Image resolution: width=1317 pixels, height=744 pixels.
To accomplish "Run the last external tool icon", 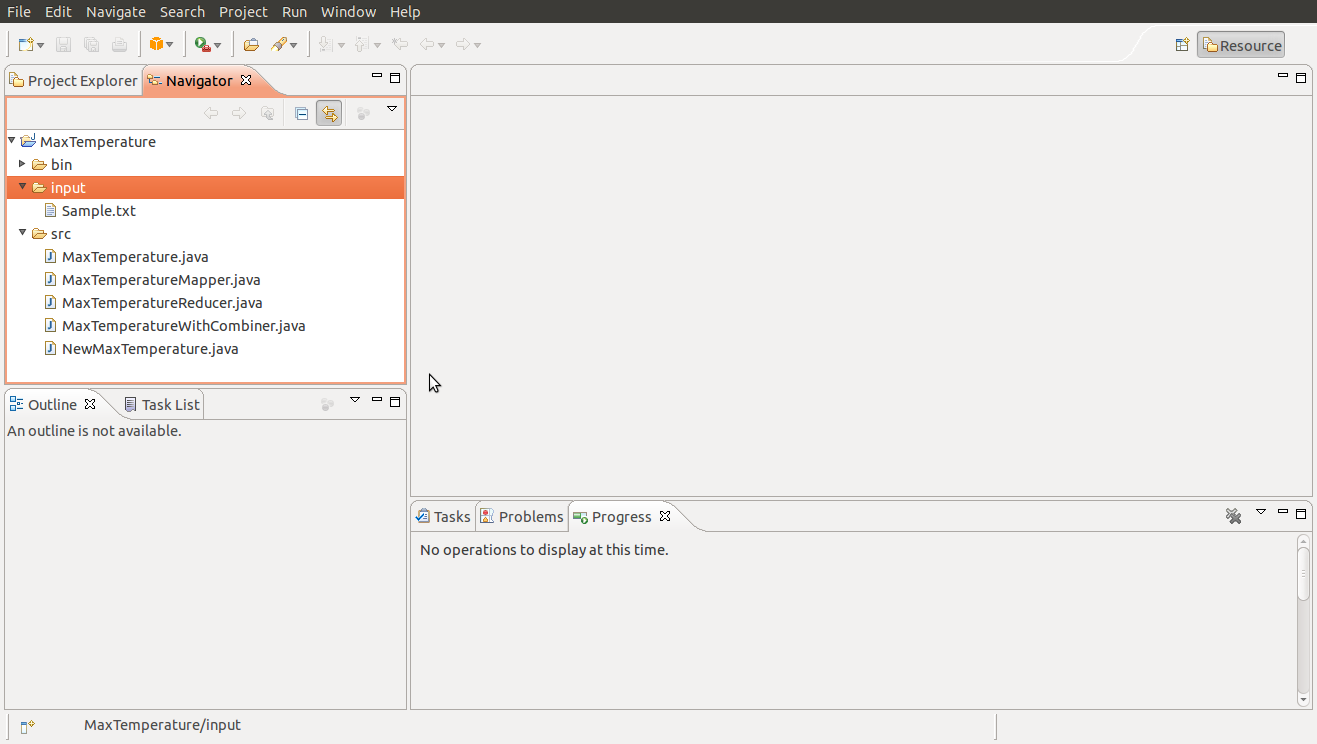I will [x=201, y=44].
